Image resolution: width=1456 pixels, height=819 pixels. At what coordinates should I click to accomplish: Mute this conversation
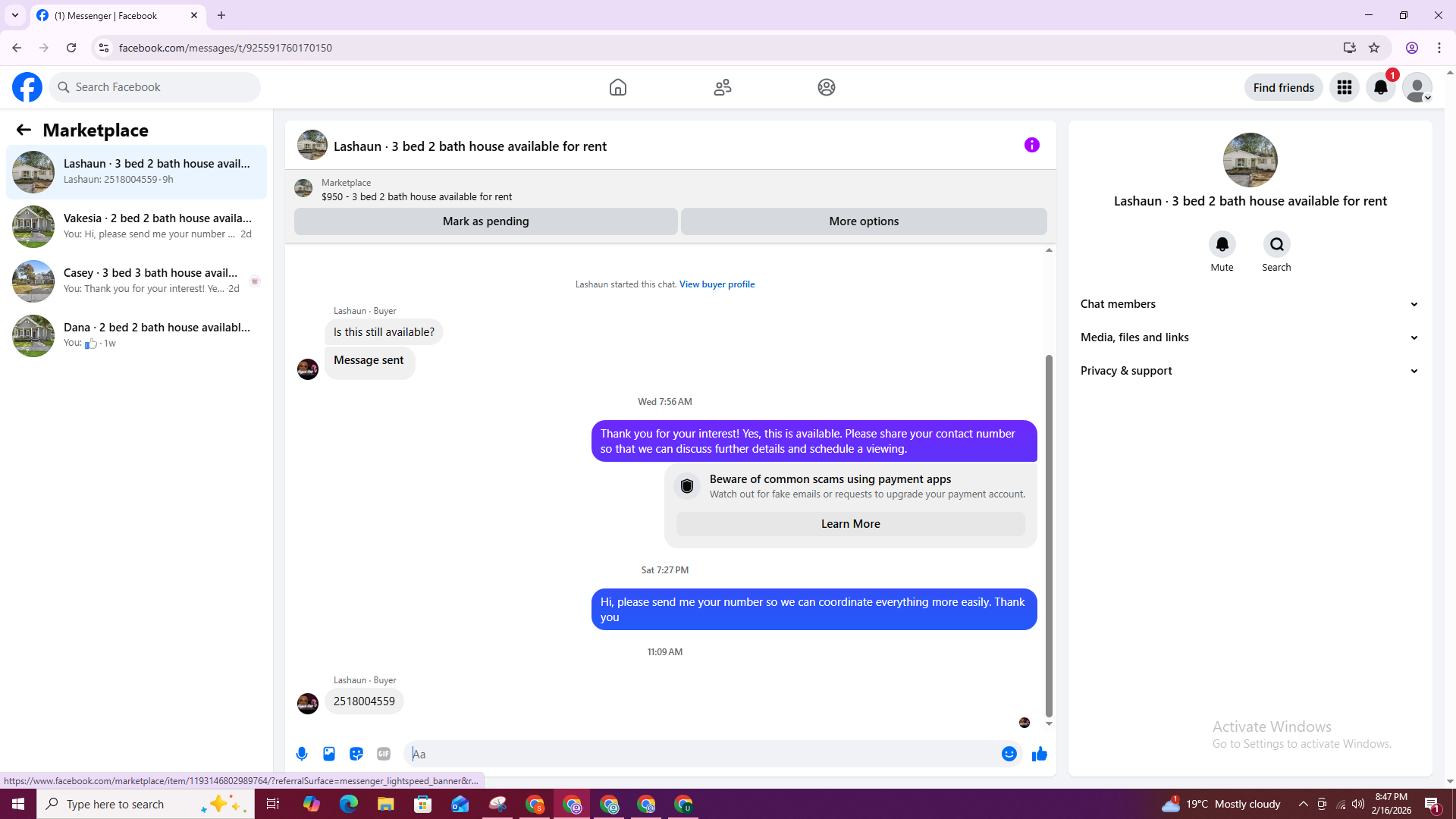click(1222, 244)
